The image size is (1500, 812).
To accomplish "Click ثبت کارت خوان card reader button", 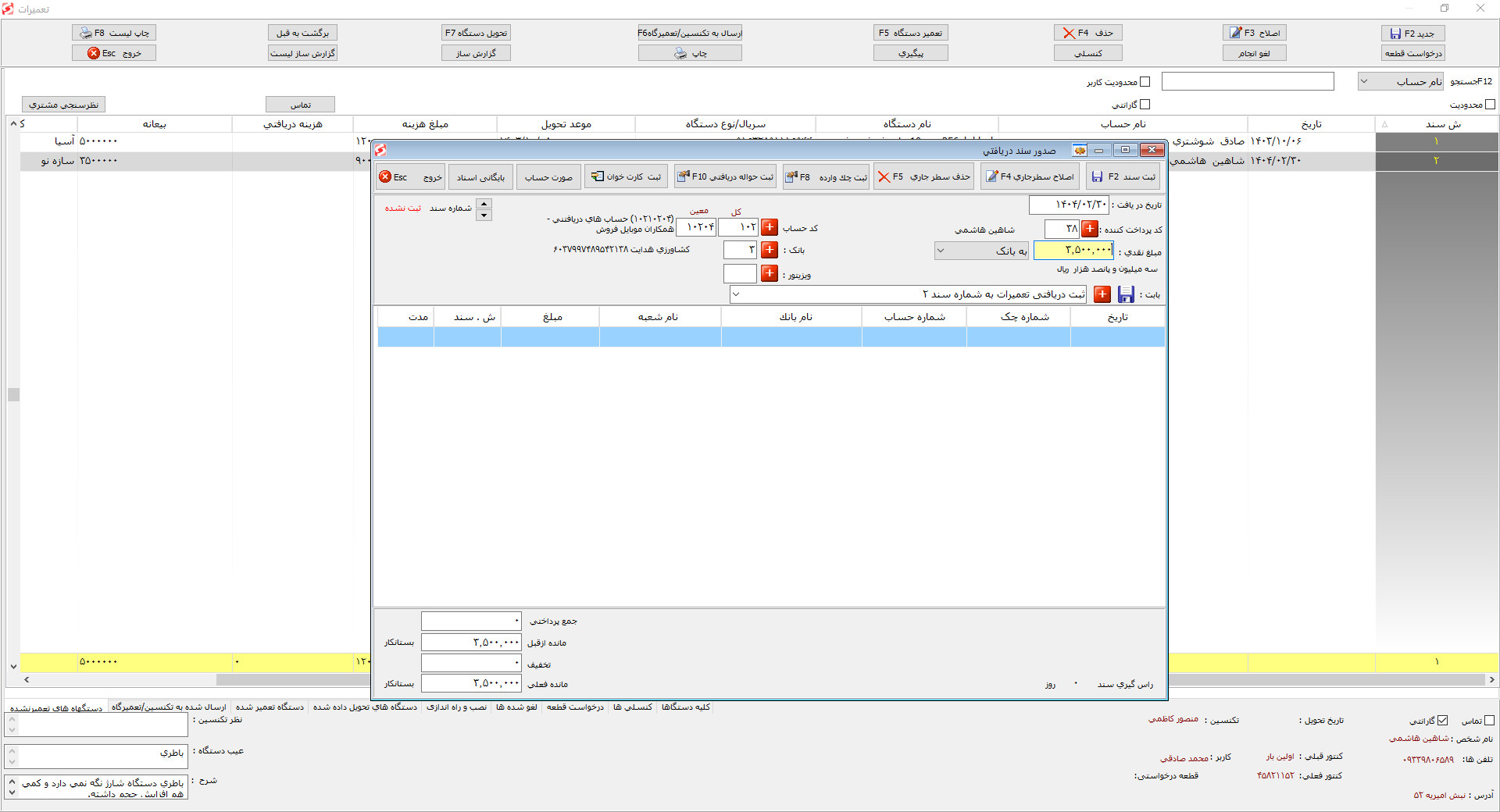I will pyautogui.click(x=626, y=176).
